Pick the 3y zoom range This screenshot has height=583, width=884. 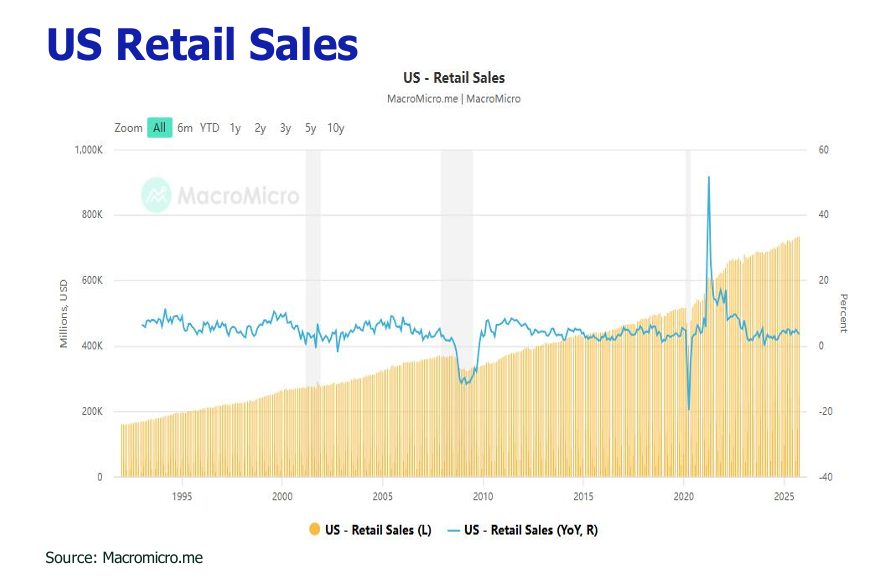(285, 128)
